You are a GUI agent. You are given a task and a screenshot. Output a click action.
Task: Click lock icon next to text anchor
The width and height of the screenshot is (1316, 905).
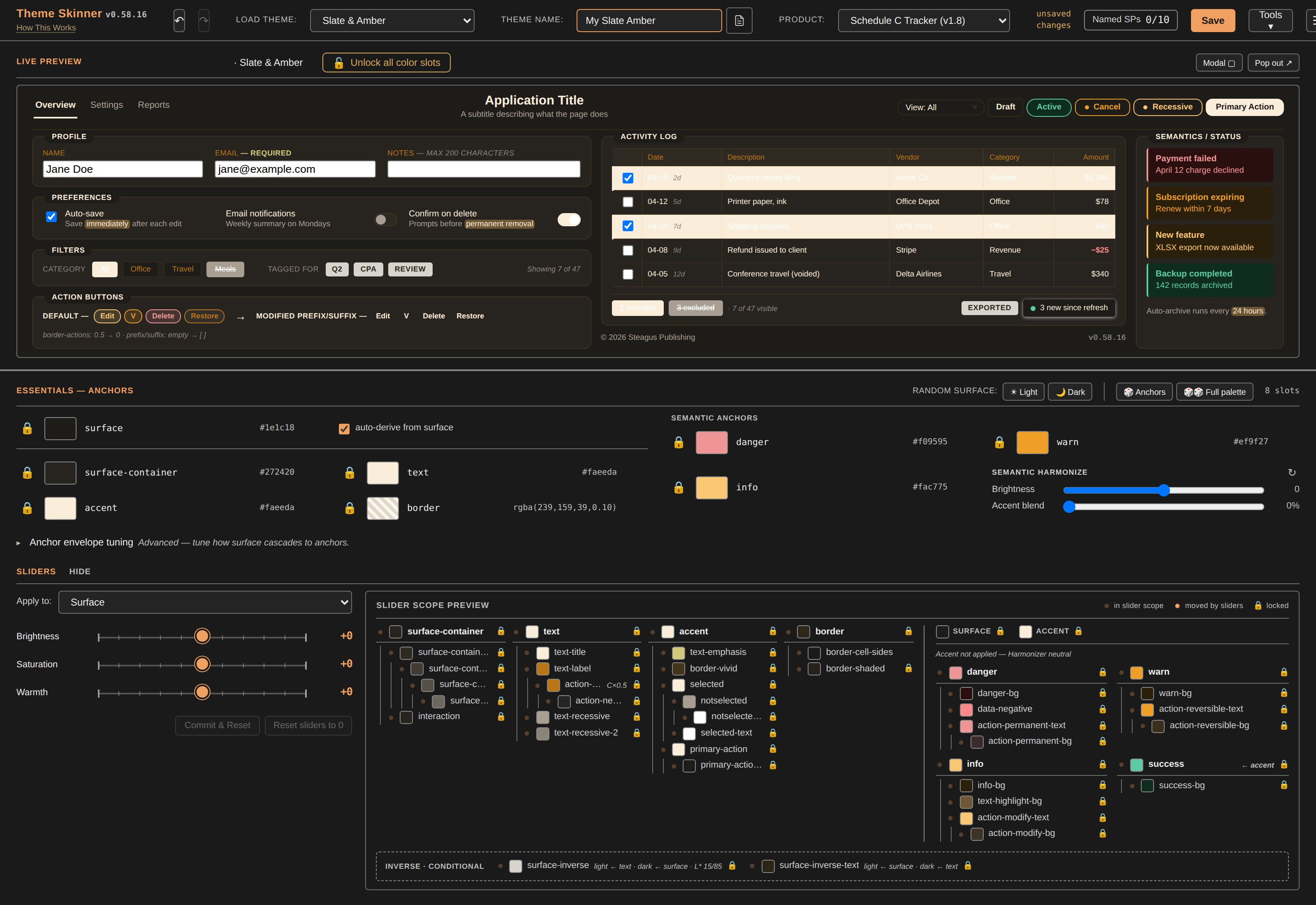click(350, 472)
